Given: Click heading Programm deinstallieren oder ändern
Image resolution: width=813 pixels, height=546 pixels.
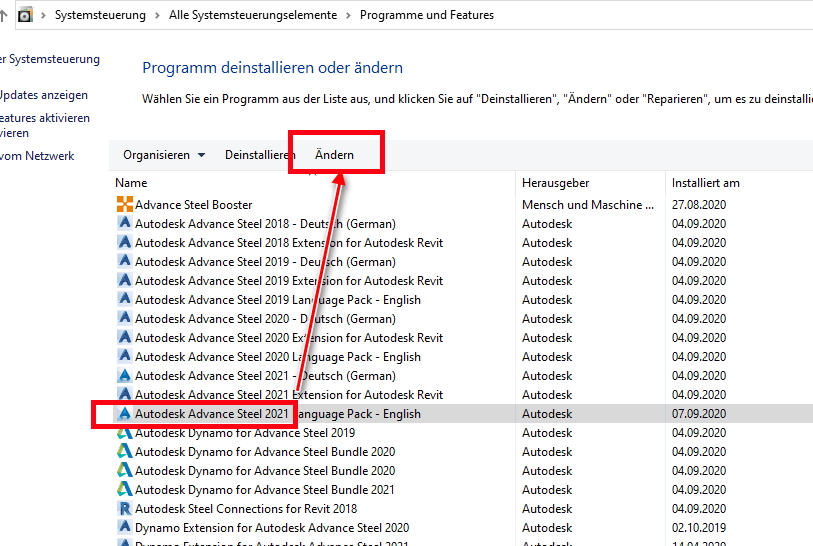Looking at the screenshot, I should coord(272,67).
